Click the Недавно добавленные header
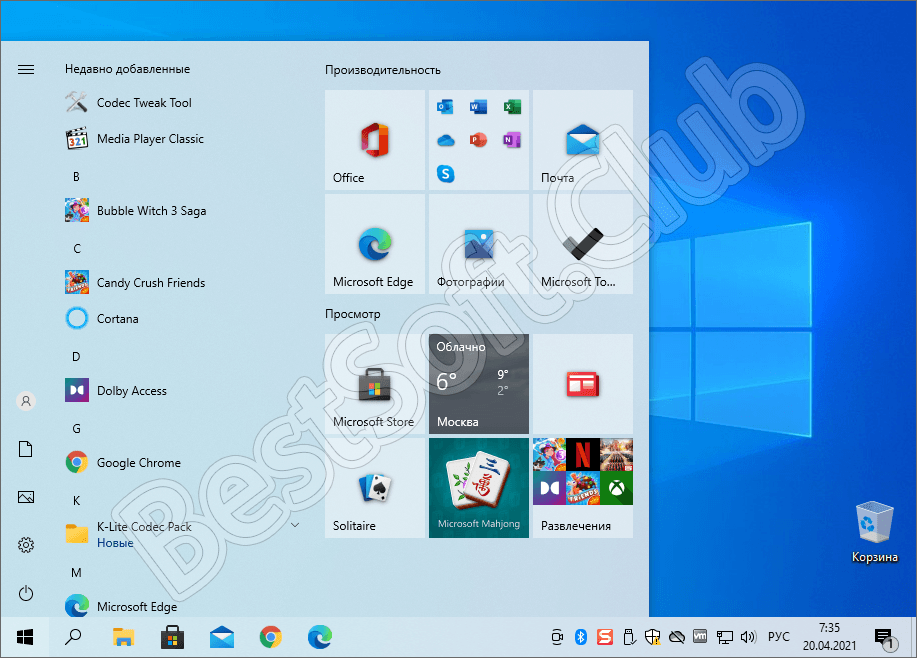The width and height of the screenshot is (917, 658). (127, 69)
